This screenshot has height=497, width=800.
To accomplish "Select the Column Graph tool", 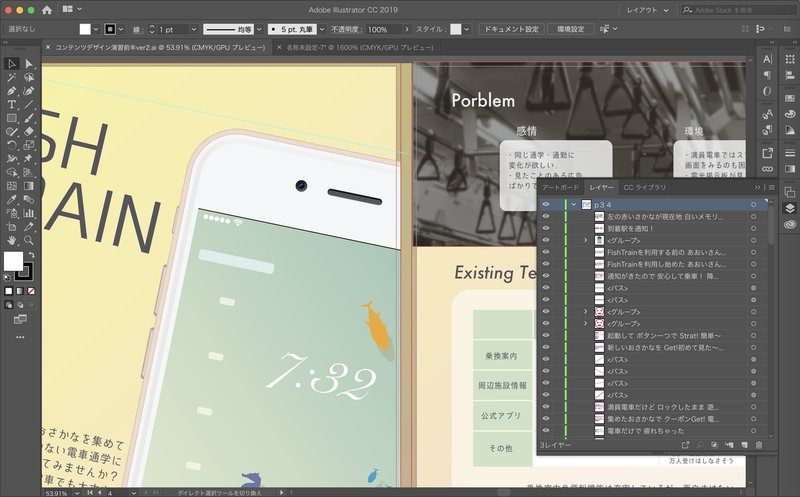I will [29, 213].
